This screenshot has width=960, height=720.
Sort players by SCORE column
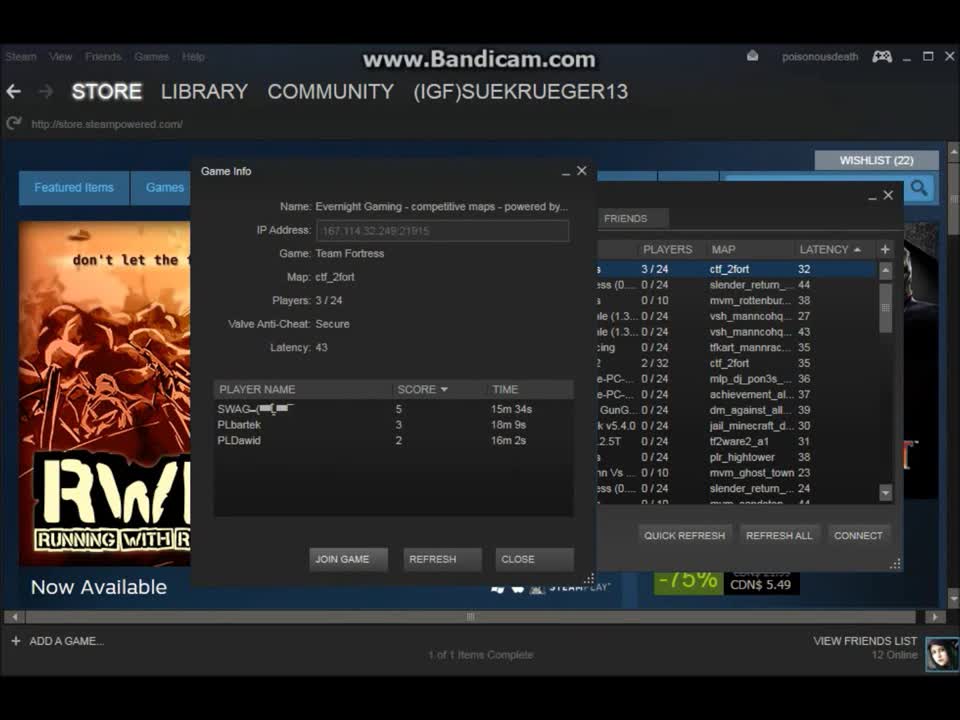click(438, 389)
